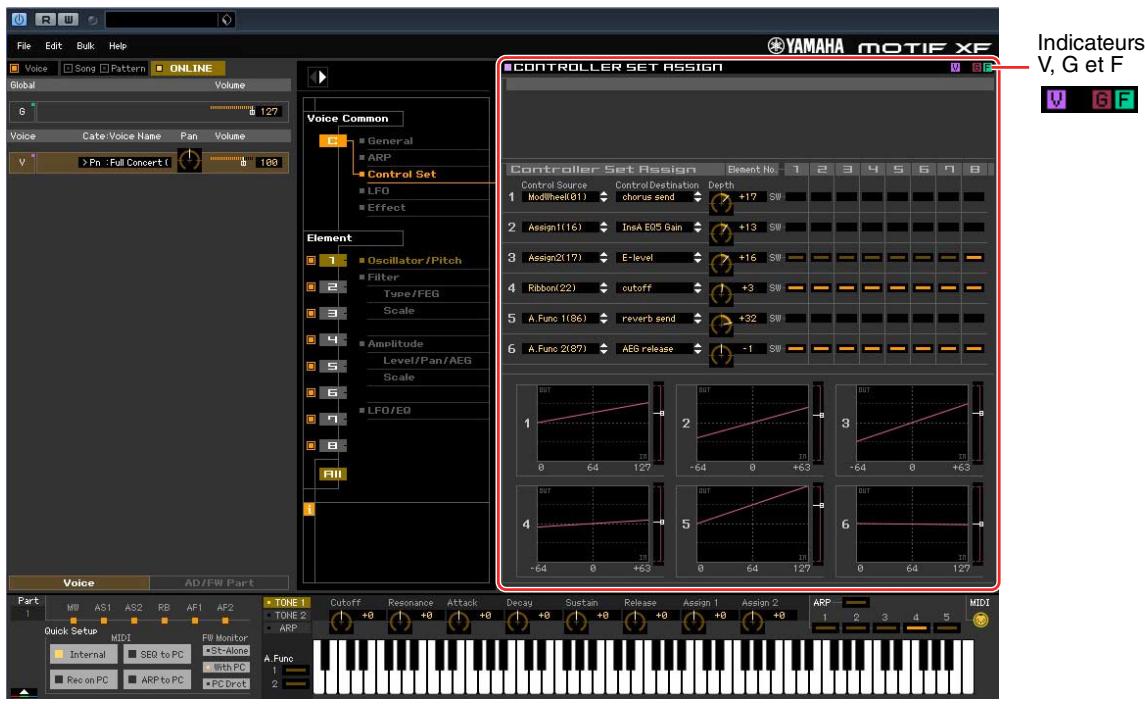Viewport: 1145px width, 704px height.
Task: Toggle Element 1 on/off square
Action: [311, 261]
